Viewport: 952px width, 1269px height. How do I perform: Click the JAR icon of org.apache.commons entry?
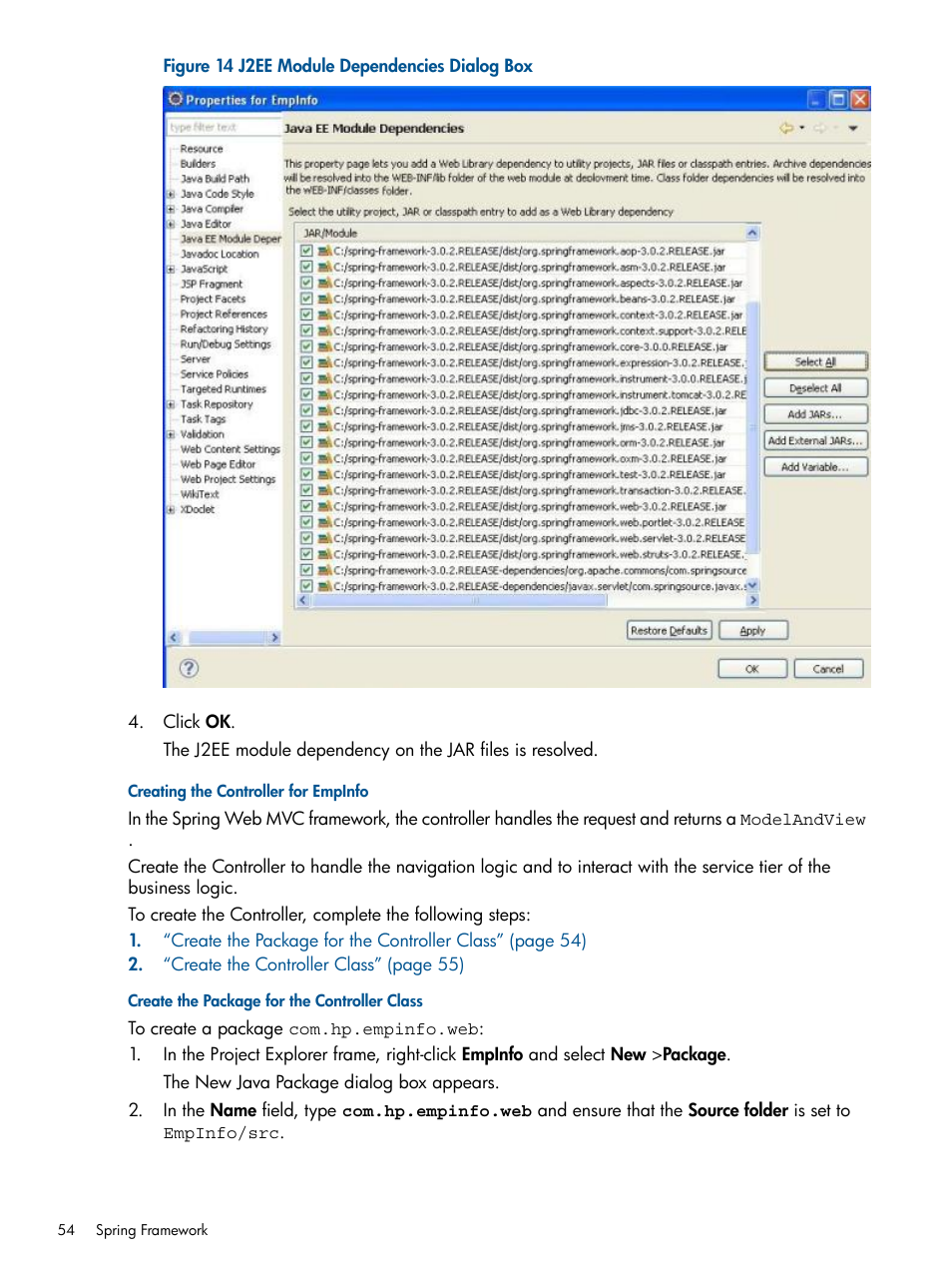click(324, 570)
